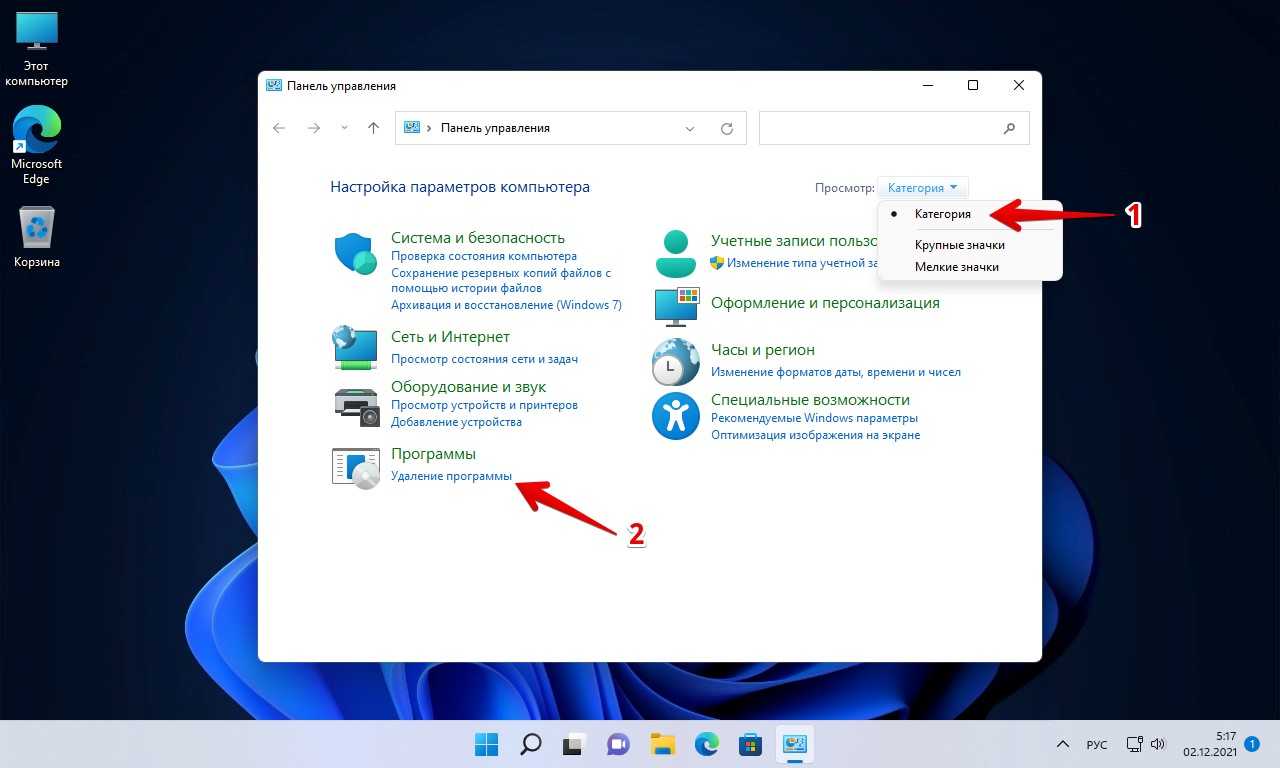
Task: Open Microsoft Store from the taskbar
Action: [750, 744]
